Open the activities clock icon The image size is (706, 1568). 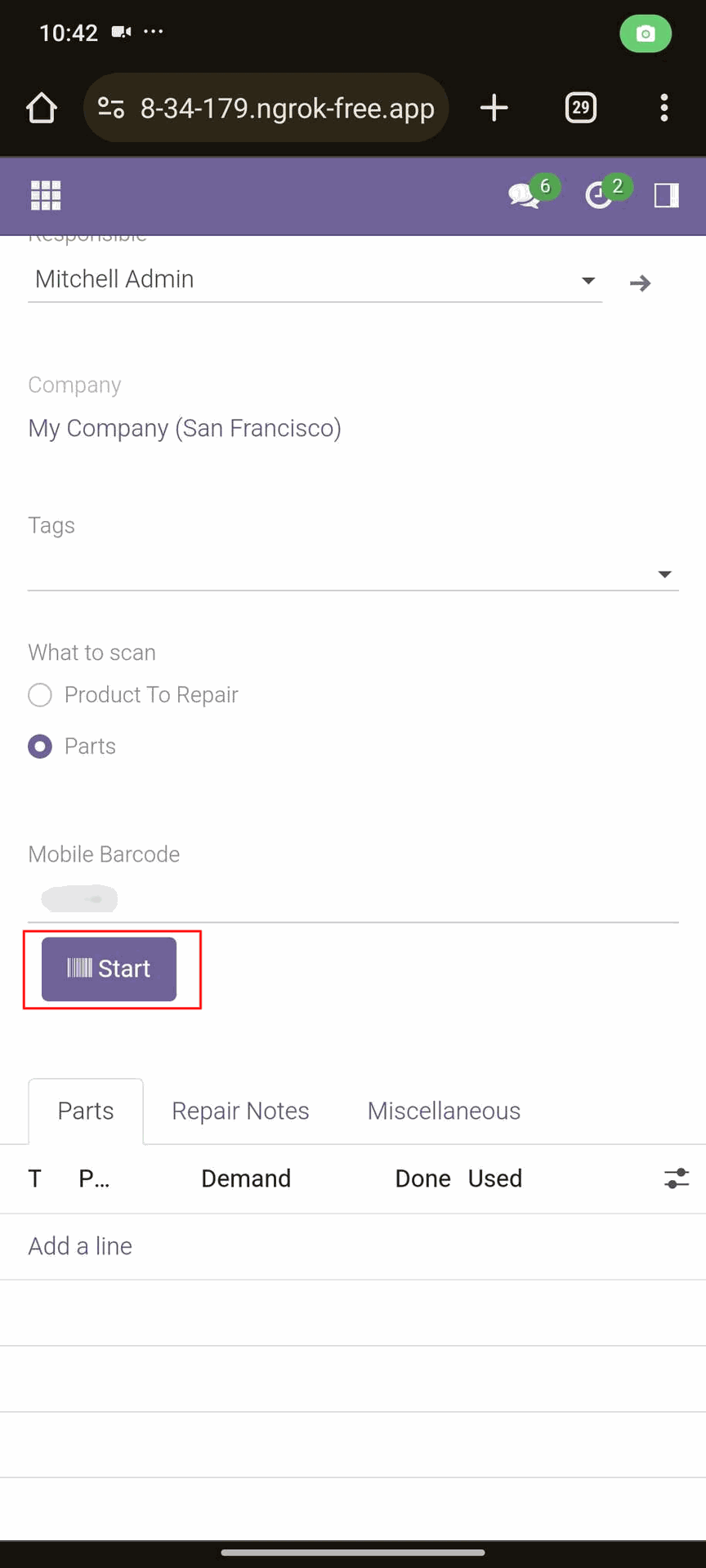(599, 195)
